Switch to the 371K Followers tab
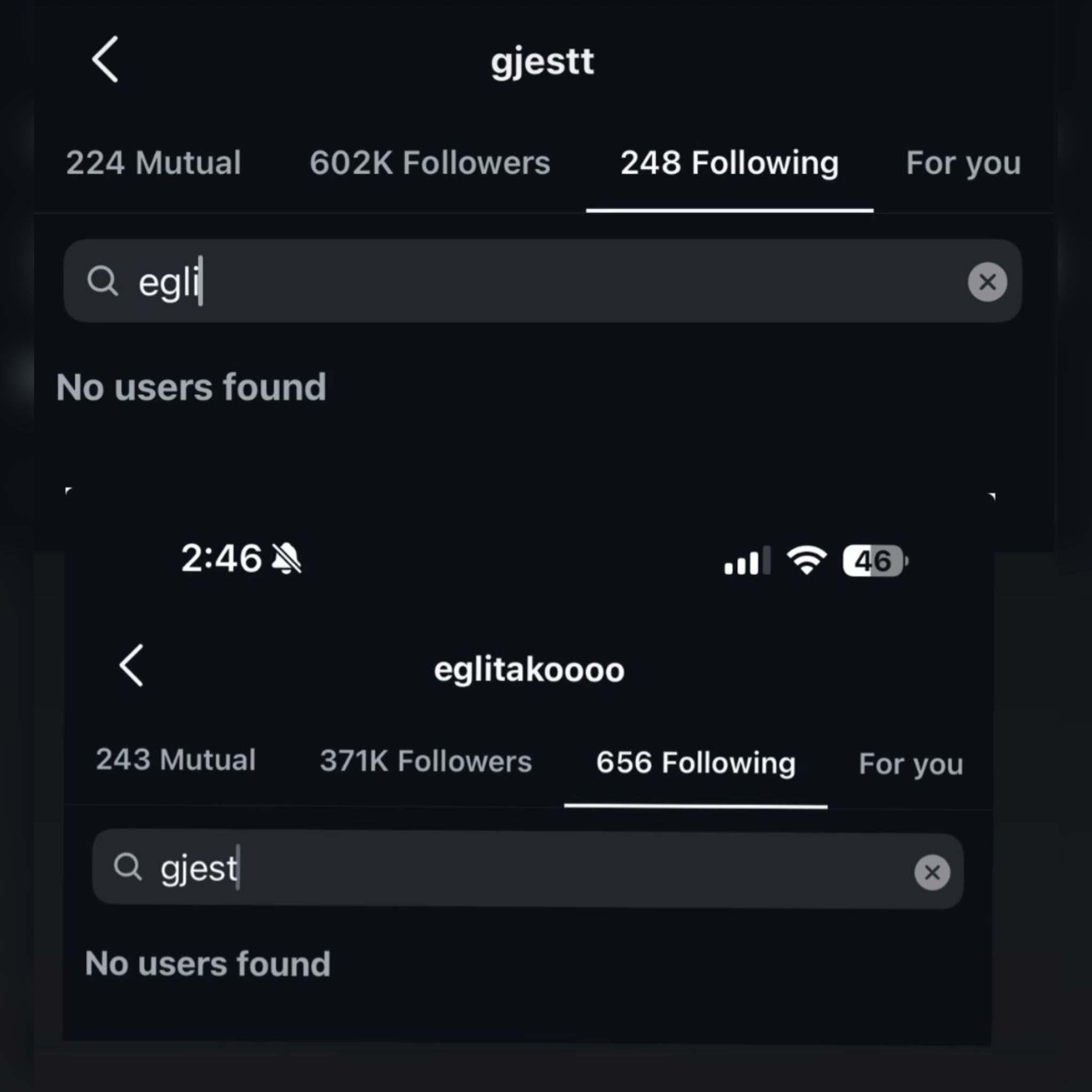Image resolution: width=1092 pixels, height=1092 pixels. click(x=425, y=761)
